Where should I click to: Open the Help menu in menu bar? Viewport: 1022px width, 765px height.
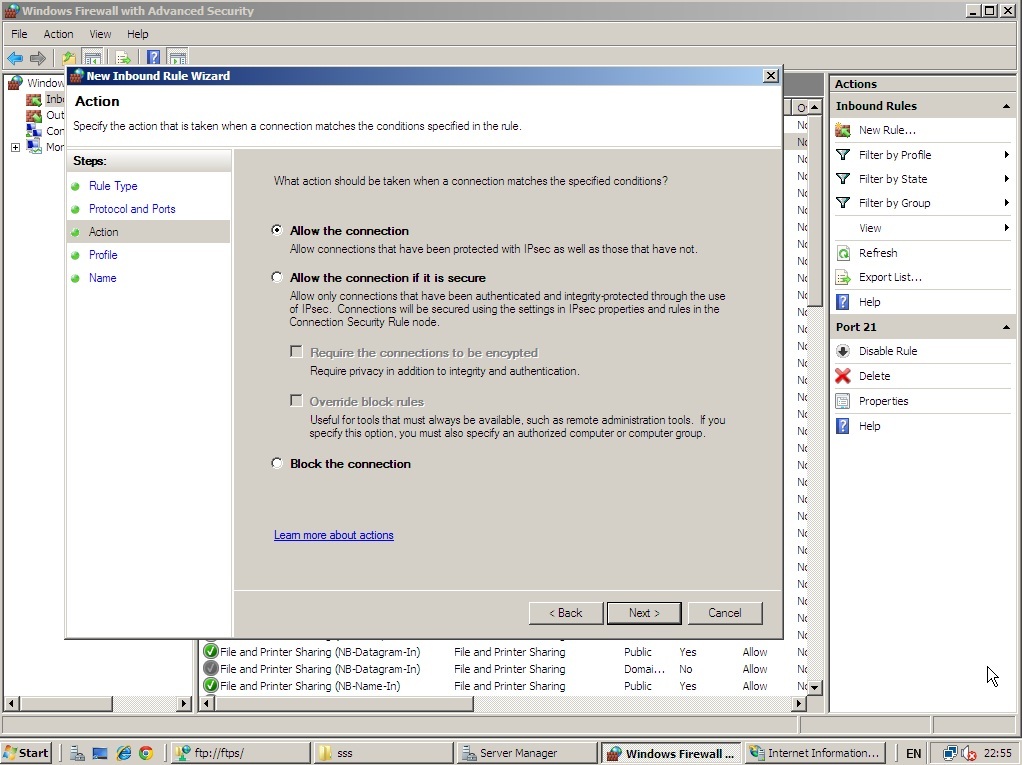(138, 34)
